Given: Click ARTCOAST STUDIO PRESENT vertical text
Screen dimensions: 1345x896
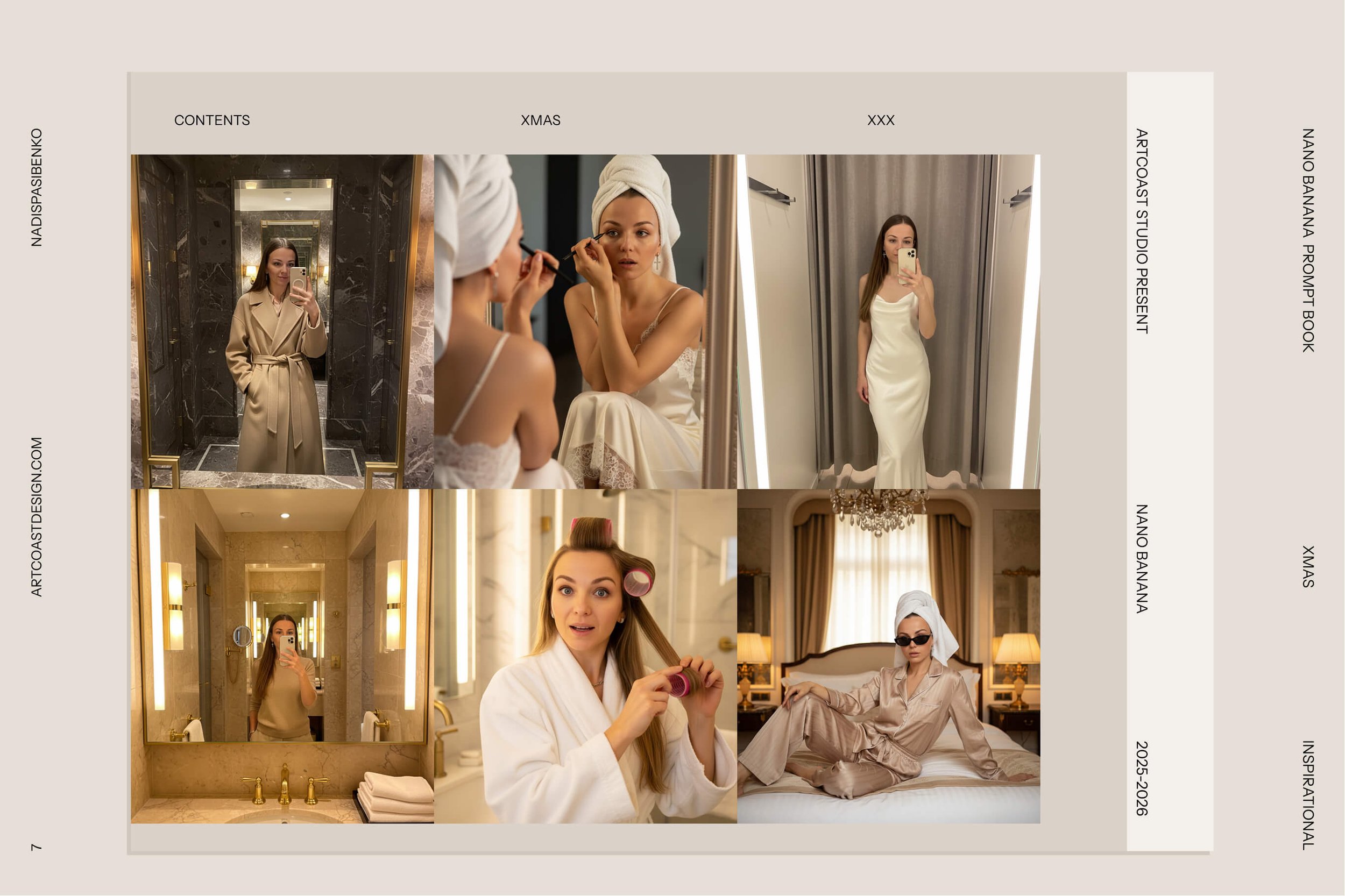Looking at the screenshot, I should coord(1141,231).
